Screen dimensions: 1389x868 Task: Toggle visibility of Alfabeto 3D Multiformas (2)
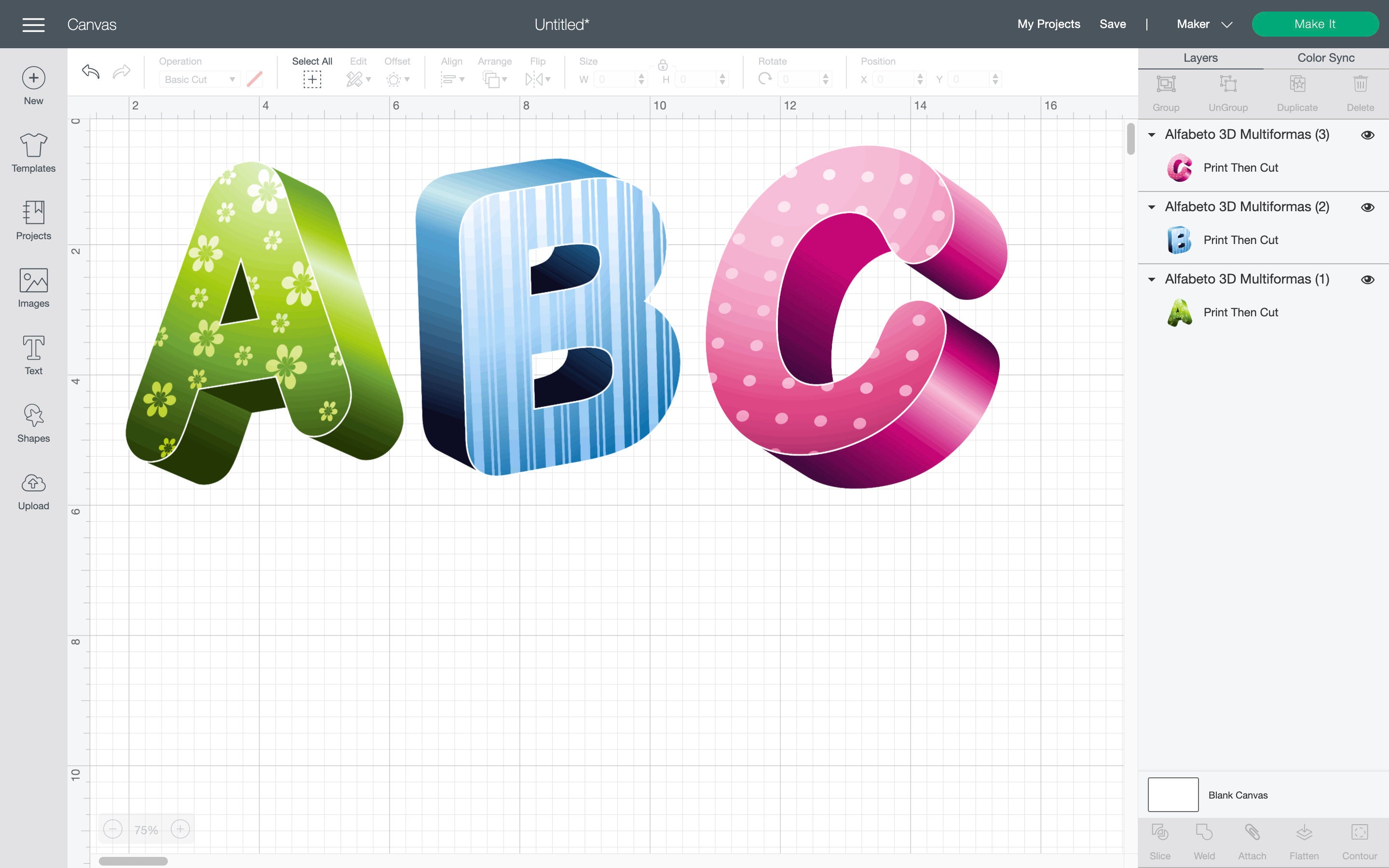pos(1368,207)
